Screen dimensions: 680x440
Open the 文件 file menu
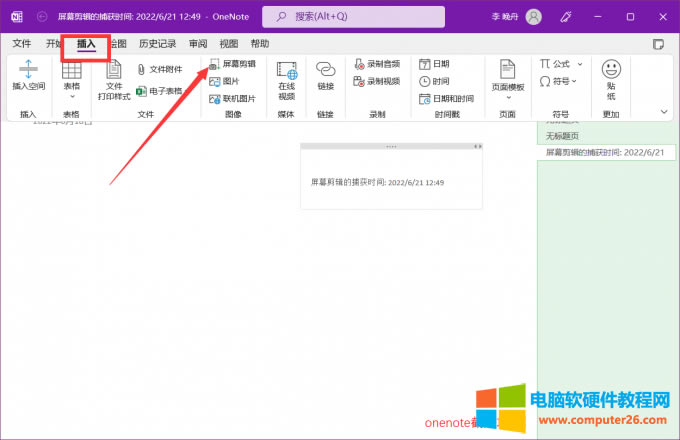pos(22,44)
